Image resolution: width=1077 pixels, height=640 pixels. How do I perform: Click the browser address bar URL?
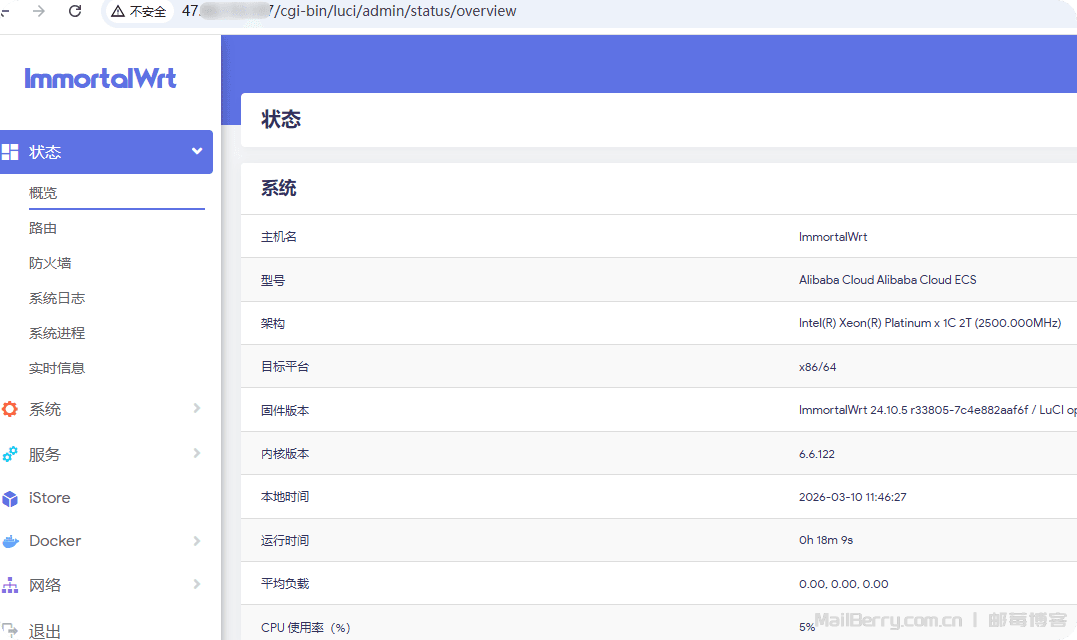pos(400,11)
